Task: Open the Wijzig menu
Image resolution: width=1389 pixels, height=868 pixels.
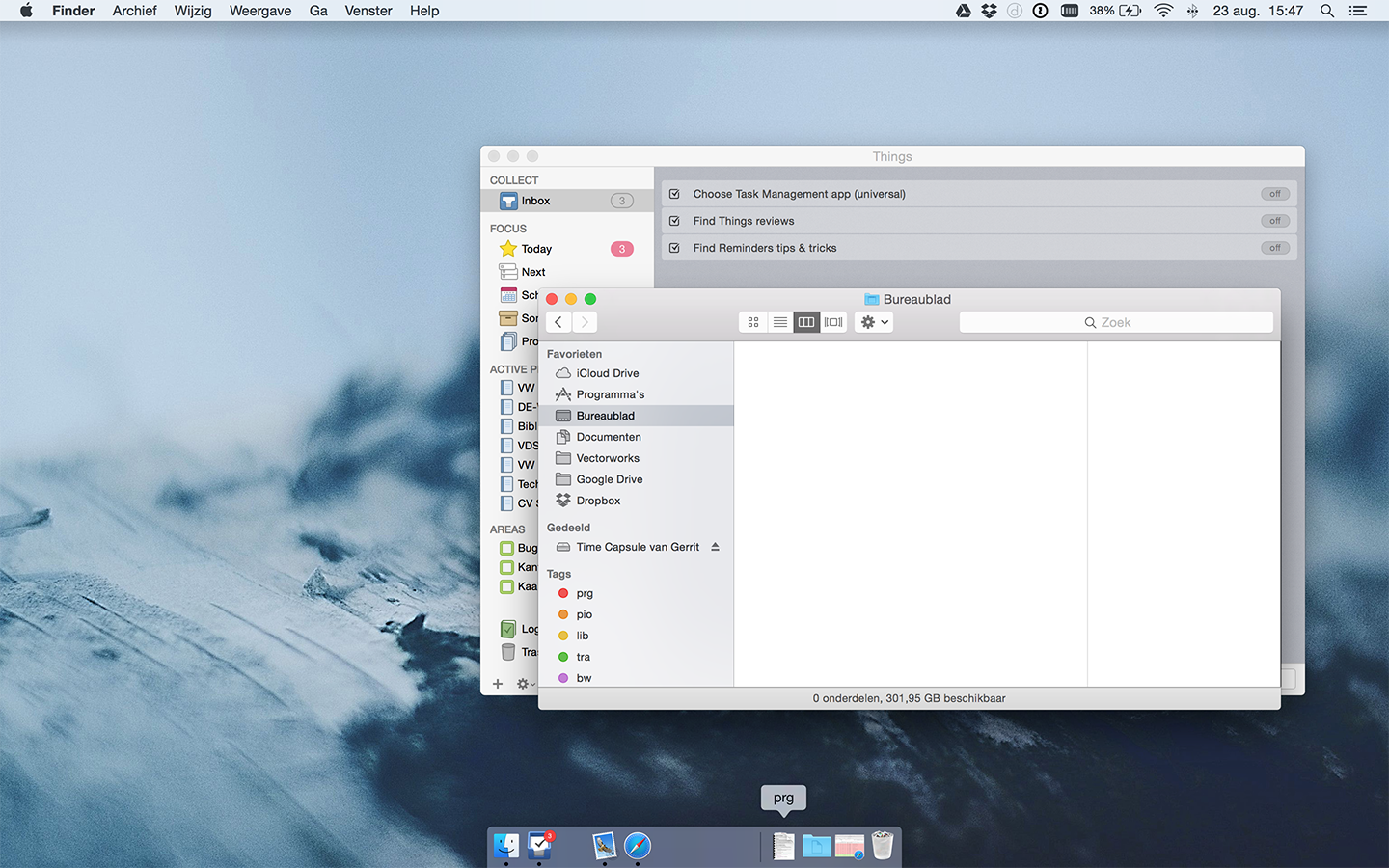Action: point(193,11)
